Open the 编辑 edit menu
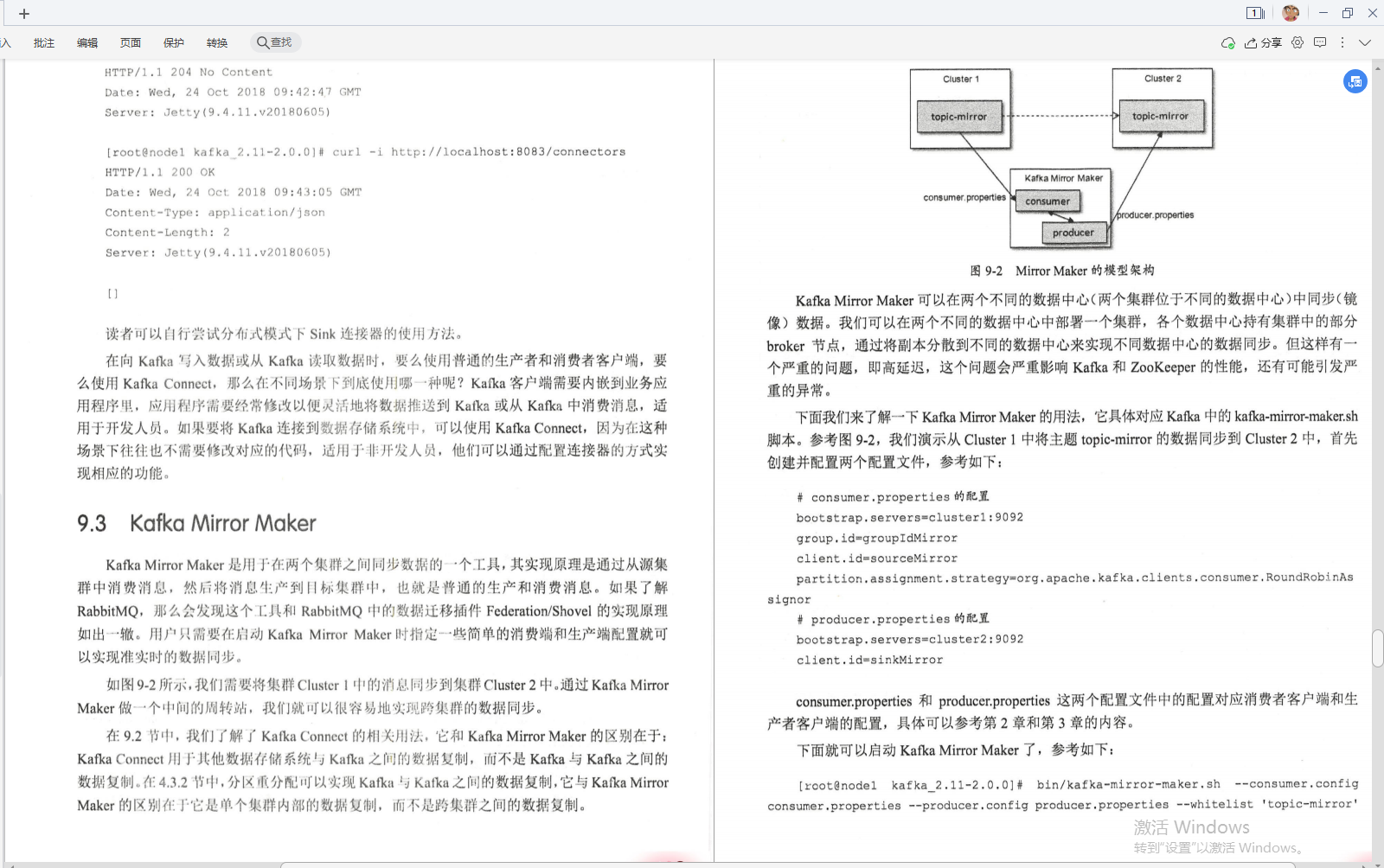Image resolution: width=1384 pixels, height=868 pixels. coord(87,42)
